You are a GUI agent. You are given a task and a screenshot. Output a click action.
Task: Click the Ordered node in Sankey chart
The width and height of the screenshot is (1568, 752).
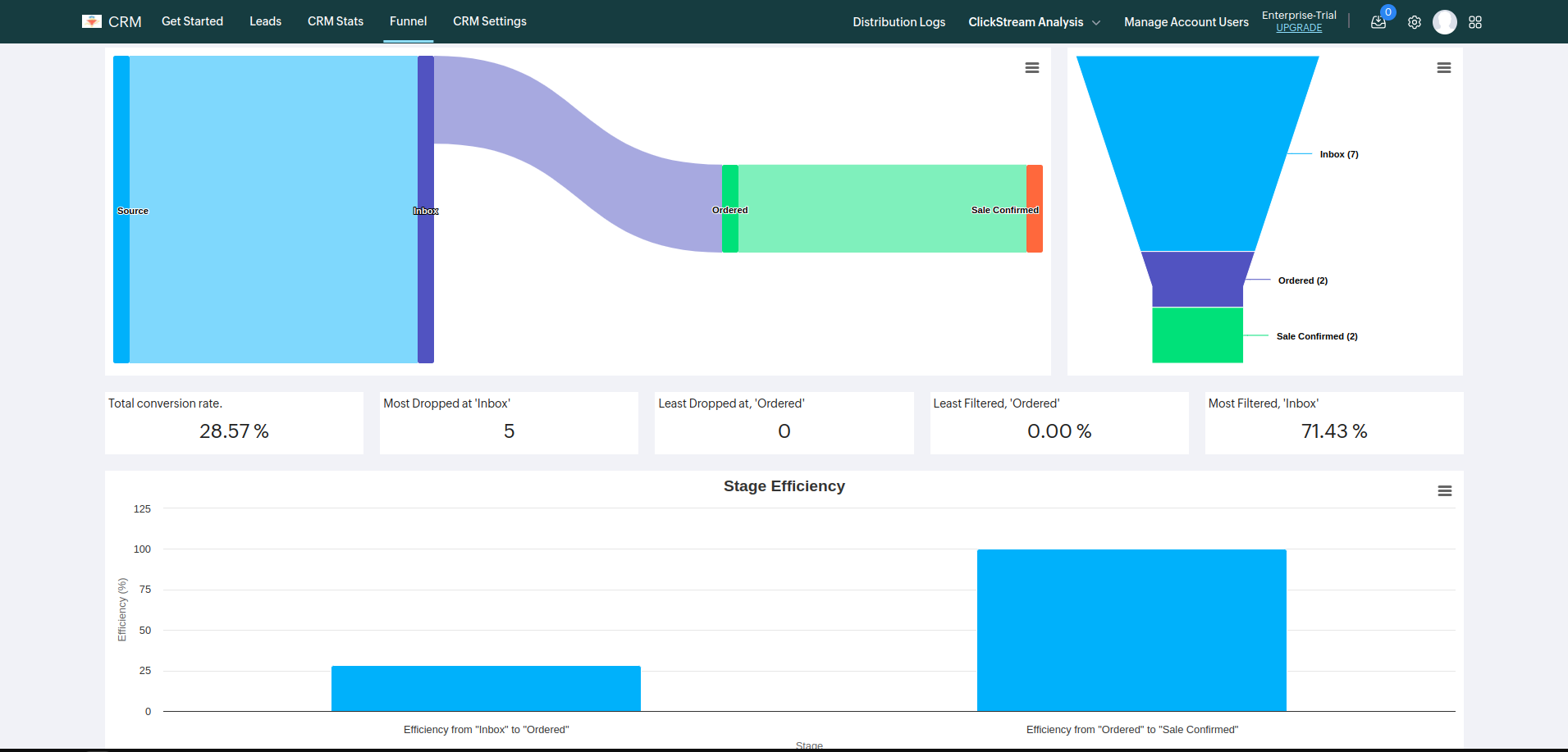pyautogui.click(x=730, y=208)
